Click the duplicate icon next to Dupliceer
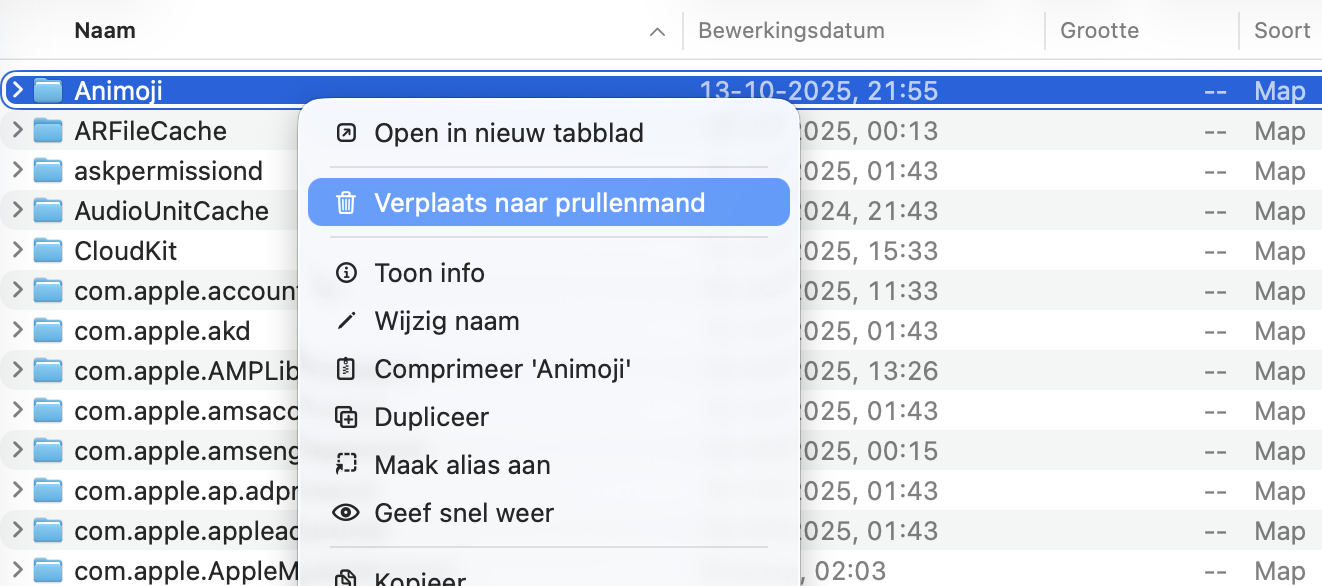This screenshot has width=1322, height=586. tap(345, 416)
